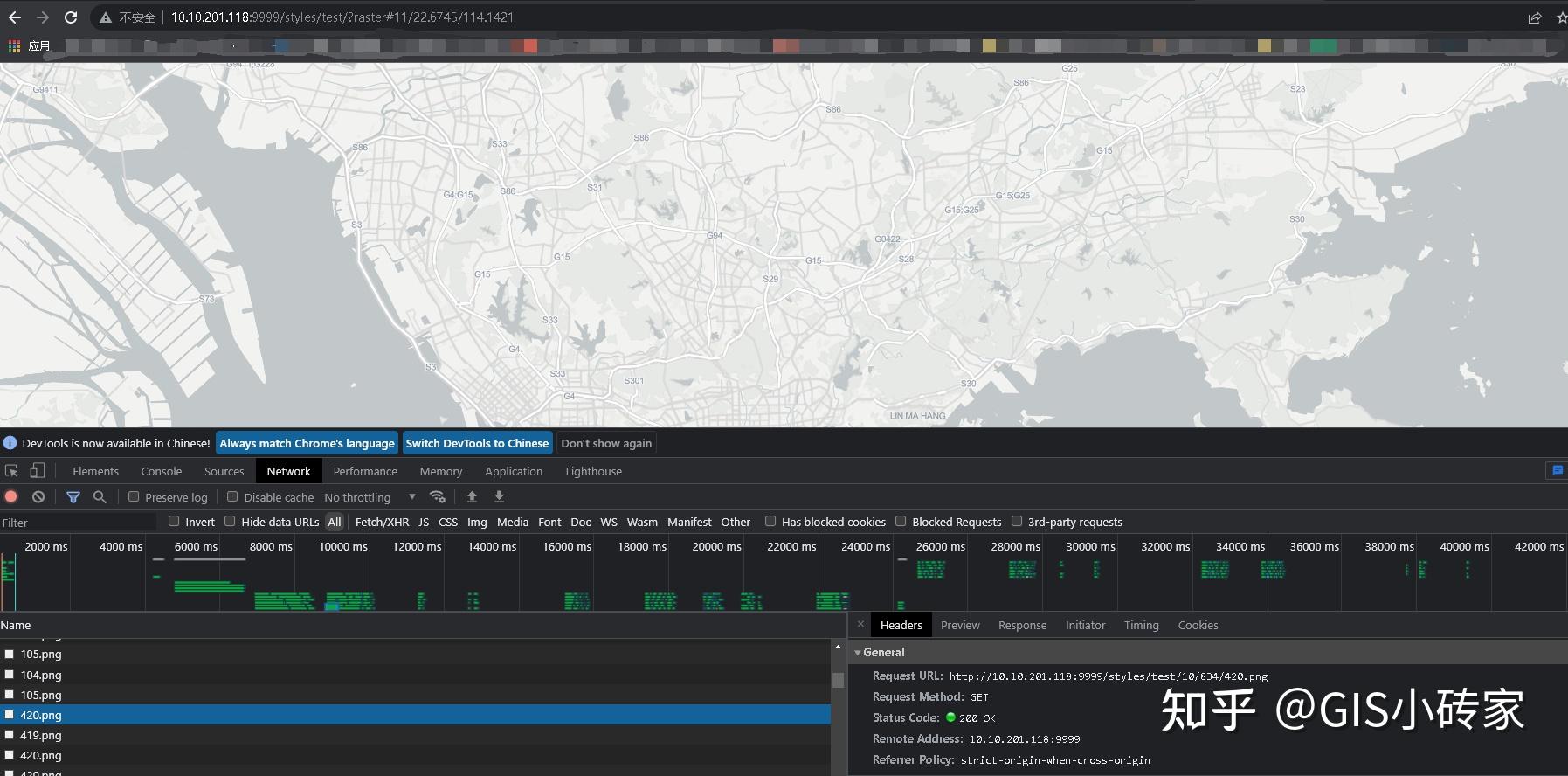Select the 419.png request row
Screen dimensions: 1568x776
[415, 735]
